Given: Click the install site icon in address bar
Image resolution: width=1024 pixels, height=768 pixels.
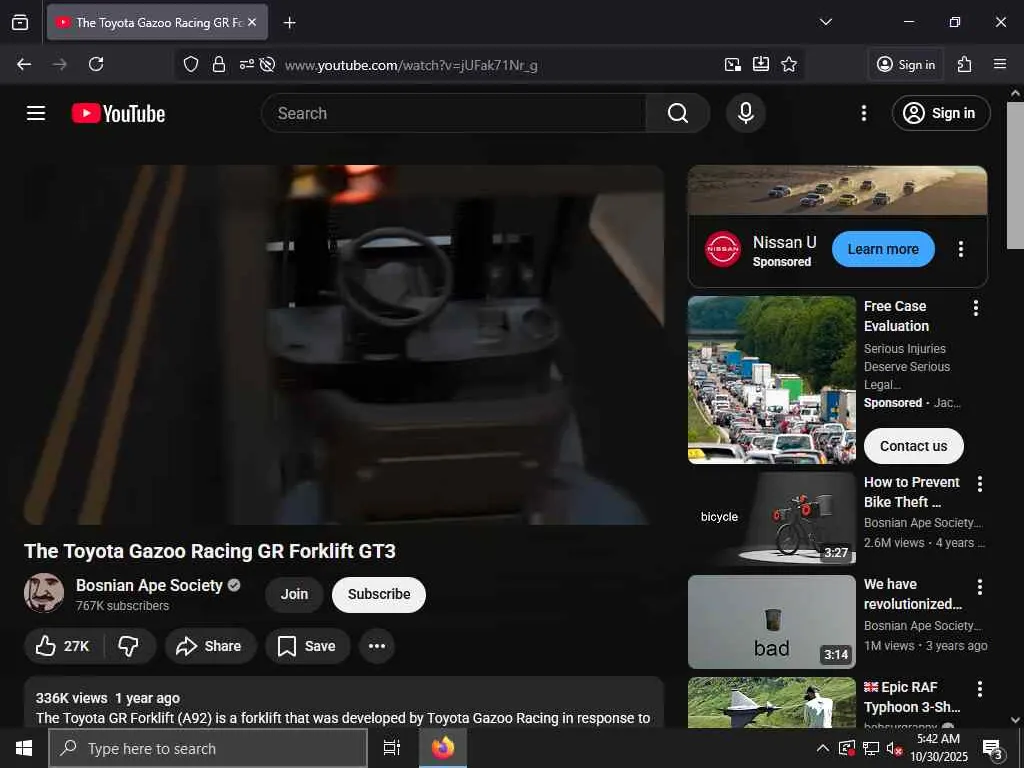Looking at the screenshot, I should 761,64.
